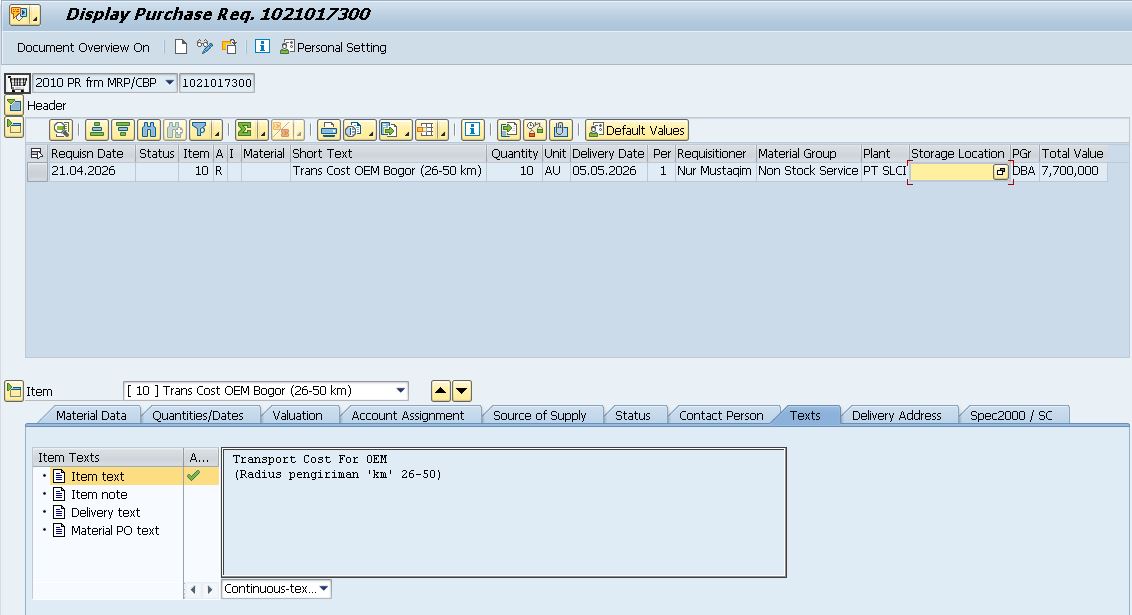The image size is (1132, 615).
Task: Expand the item selector dropdown
Action: [x=401, y=391]
